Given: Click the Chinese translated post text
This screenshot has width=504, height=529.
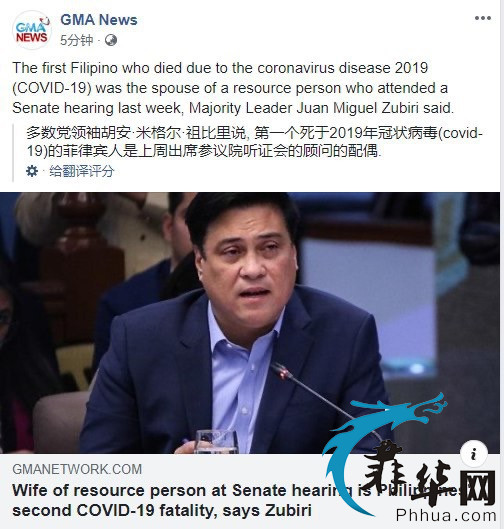Looking at the screenshot, I should pos(255,142).
